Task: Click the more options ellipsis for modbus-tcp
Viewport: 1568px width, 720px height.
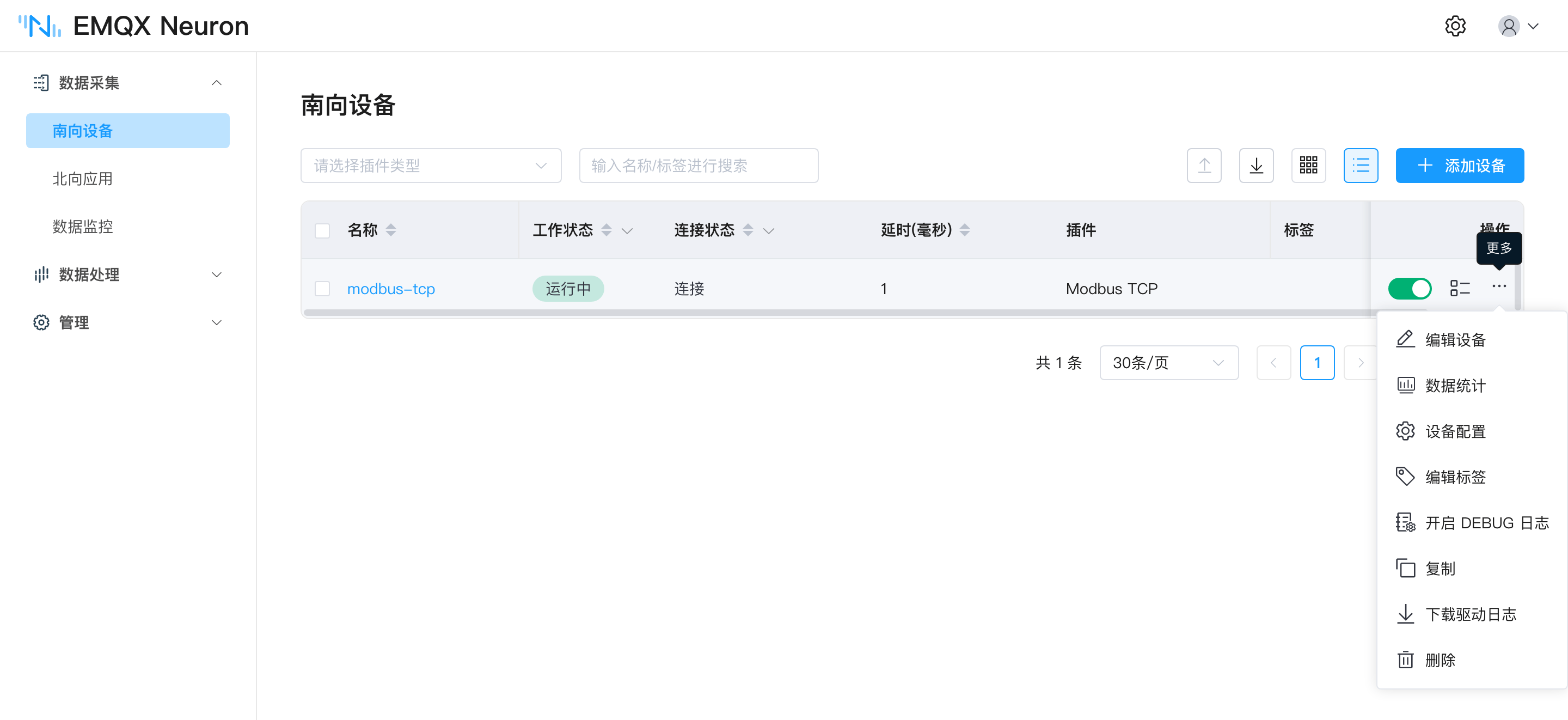Action: click(x=1499, y=286)
